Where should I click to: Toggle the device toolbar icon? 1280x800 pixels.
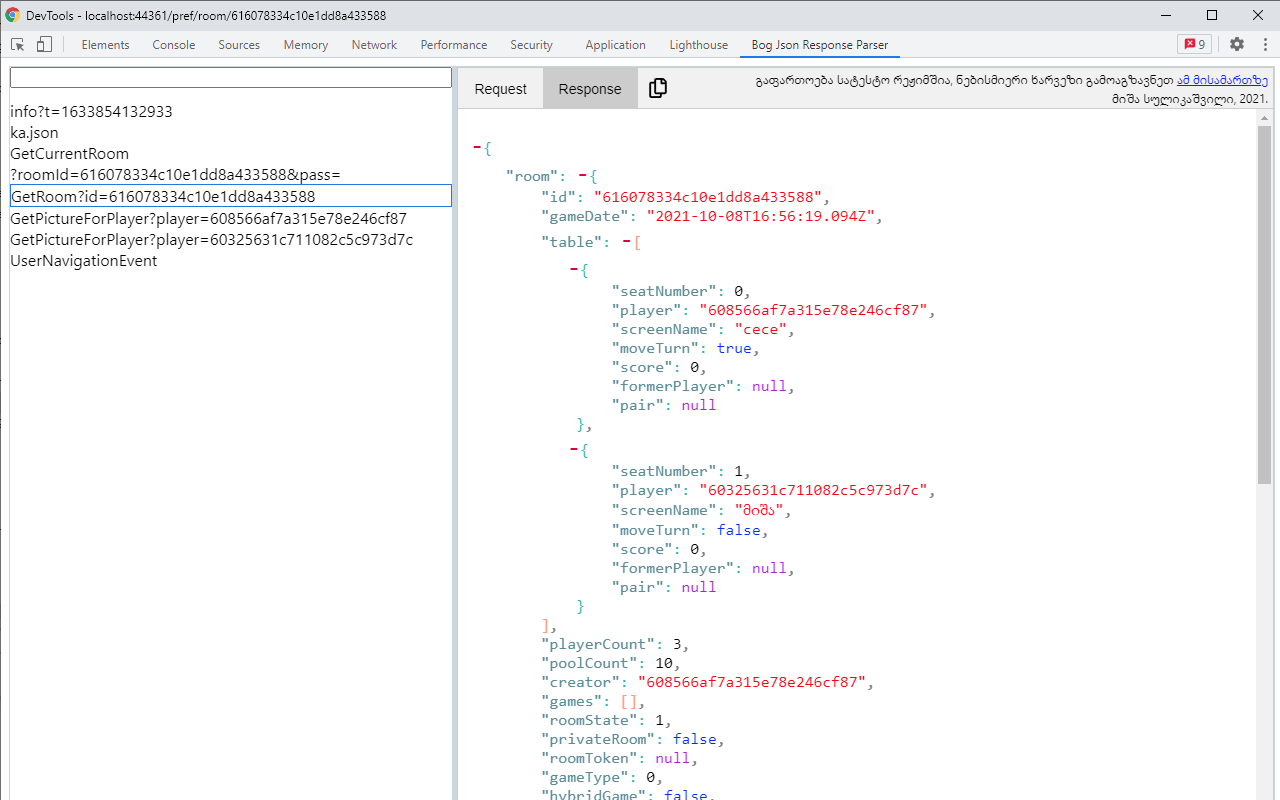click(x=42, y=44)
